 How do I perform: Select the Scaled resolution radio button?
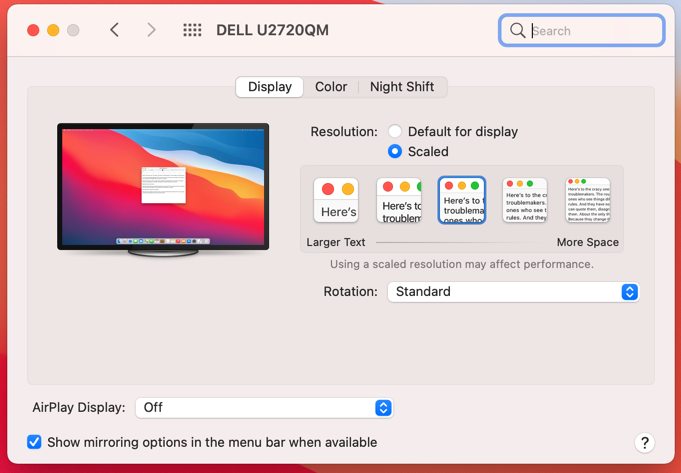tap(395, 151)
